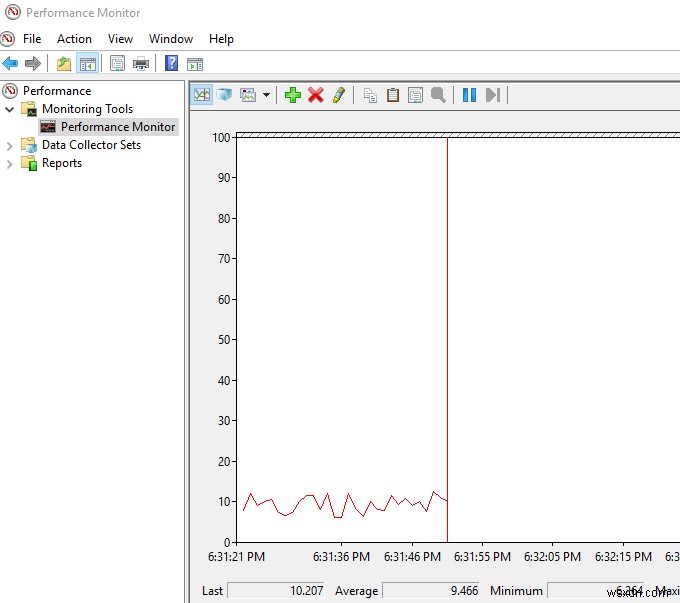Select Performance Monitor in the tree
Image resolution: width=680 pixels, height=603 pixels.
[x=117, y=127]
